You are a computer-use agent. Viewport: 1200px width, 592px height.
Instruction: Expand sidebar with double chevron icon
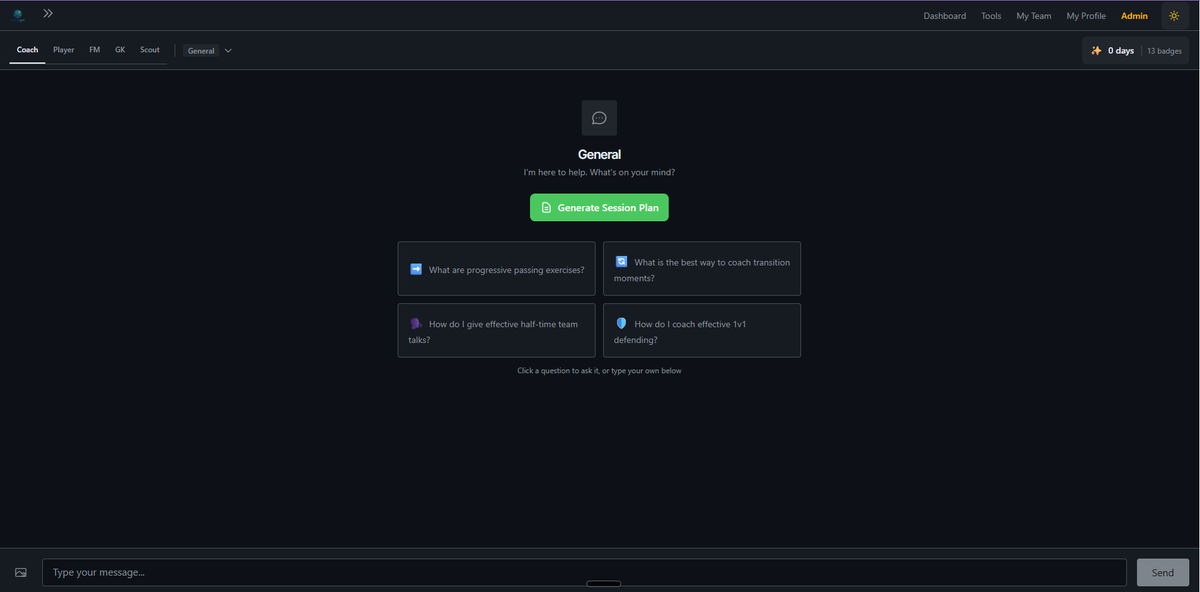[48, 14]
